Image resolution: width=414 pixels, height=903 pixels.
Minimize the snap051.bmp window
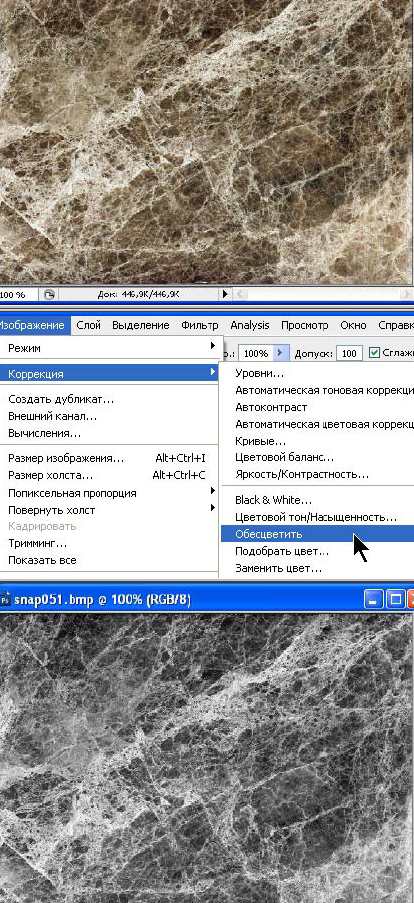pyautogui.click(x=374, y=600)
